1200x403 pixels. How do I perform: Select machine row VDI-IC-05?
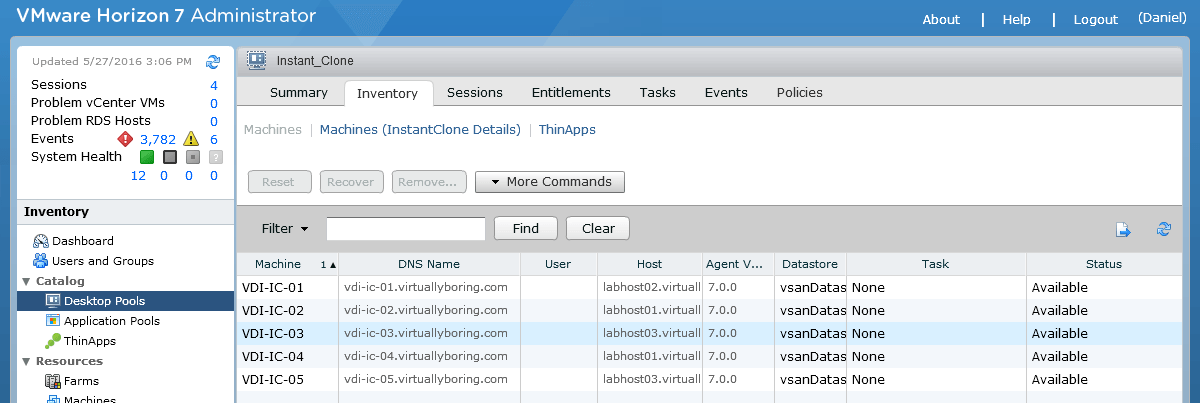tap(709, 379)
